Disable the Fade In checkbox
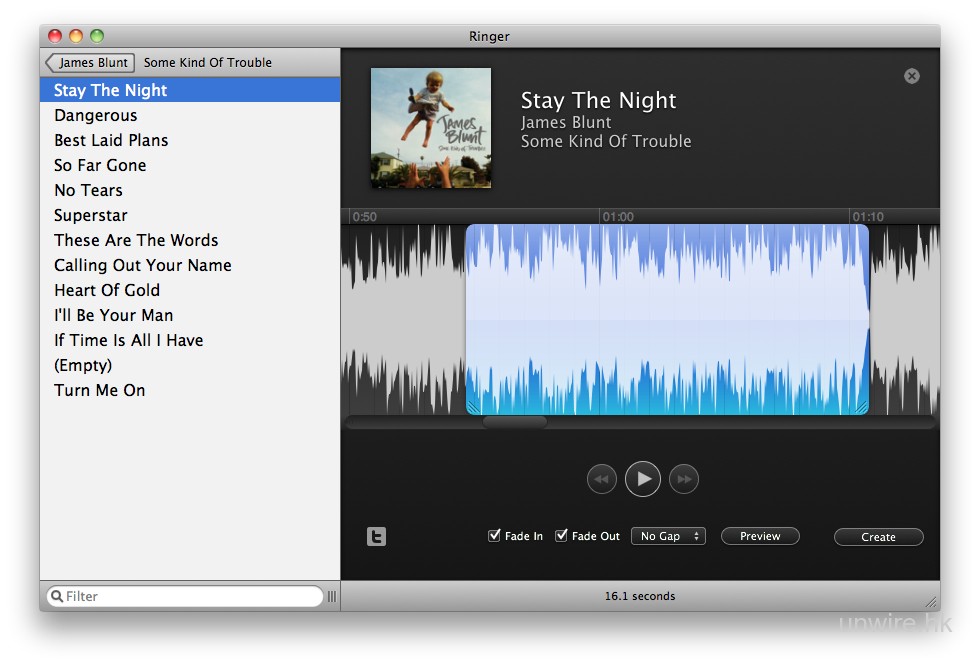This screenshot has width=980, height=666. click(494, 536)
